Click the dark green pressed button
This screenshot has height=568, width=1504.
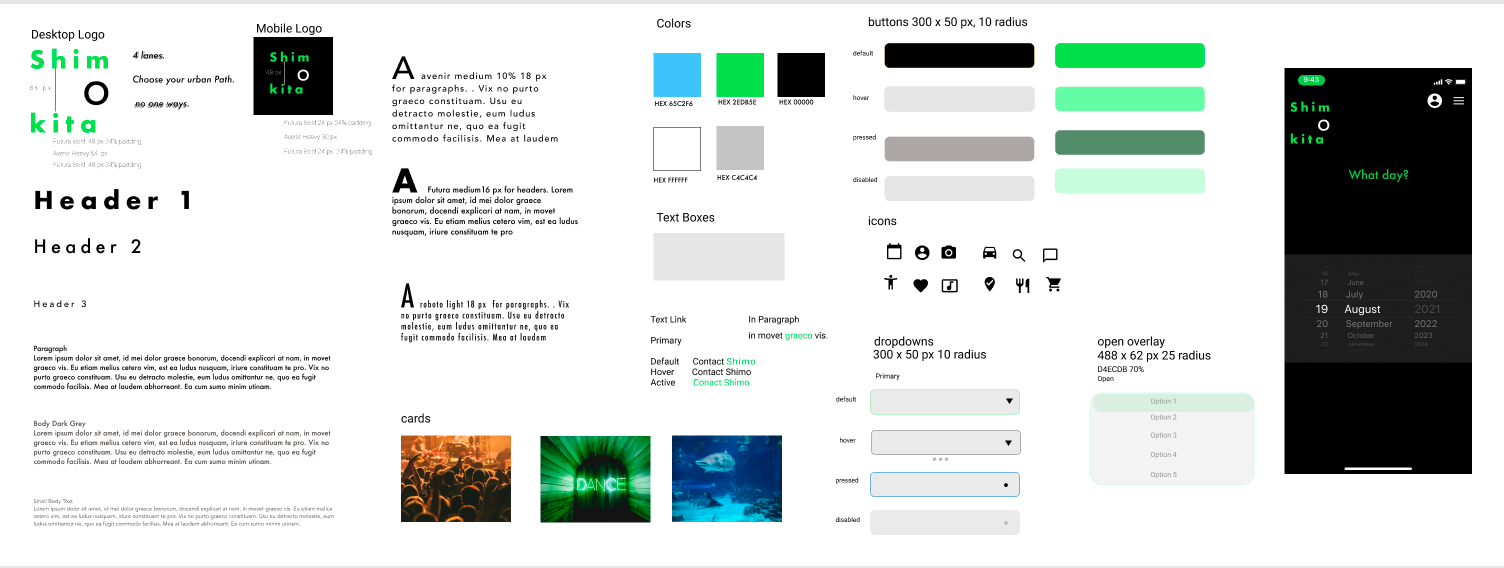tap(1130, 143)
